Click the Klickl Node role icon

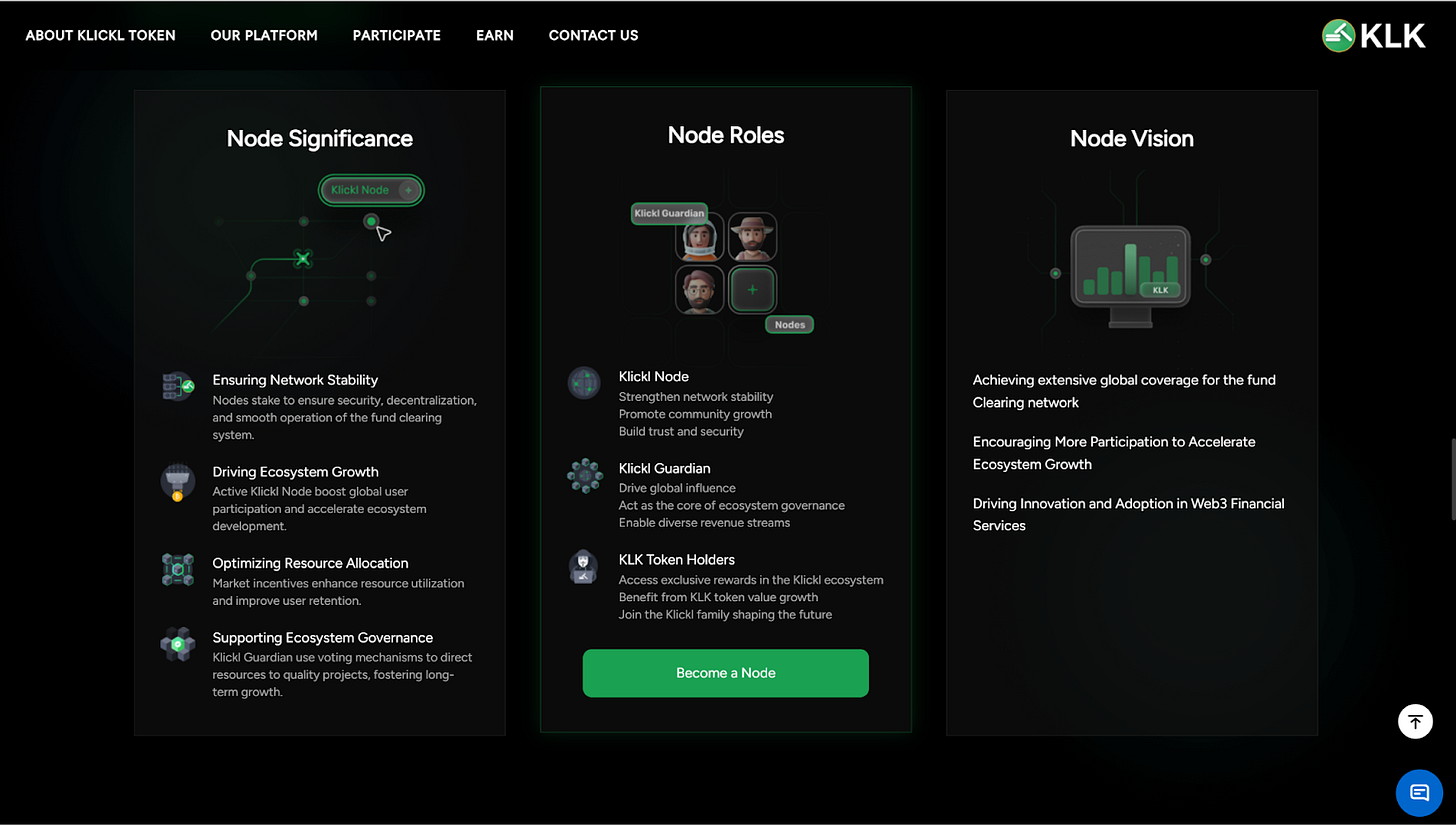(584, 383)
